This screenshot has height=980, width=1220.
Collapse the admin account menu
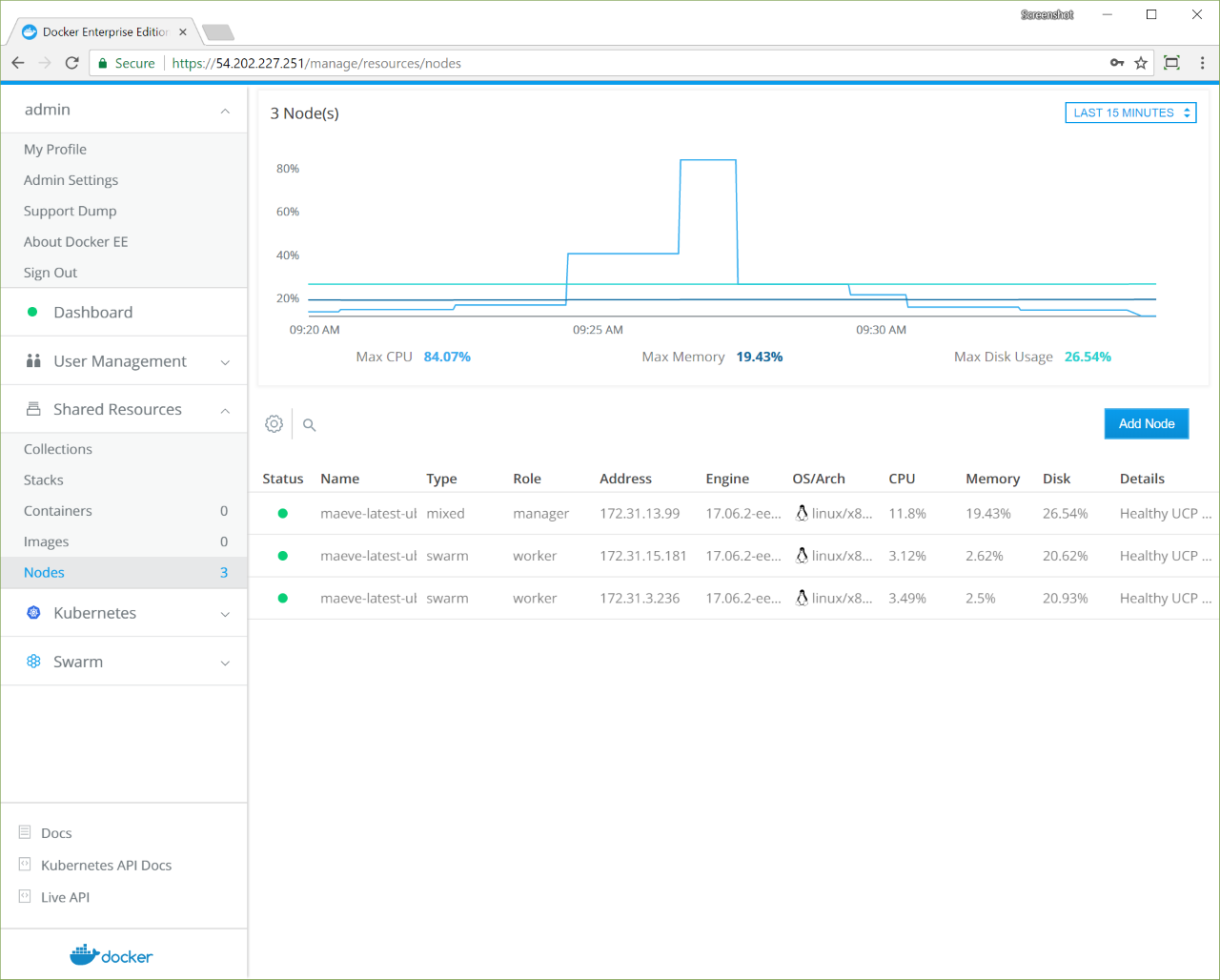pos(225,110)
